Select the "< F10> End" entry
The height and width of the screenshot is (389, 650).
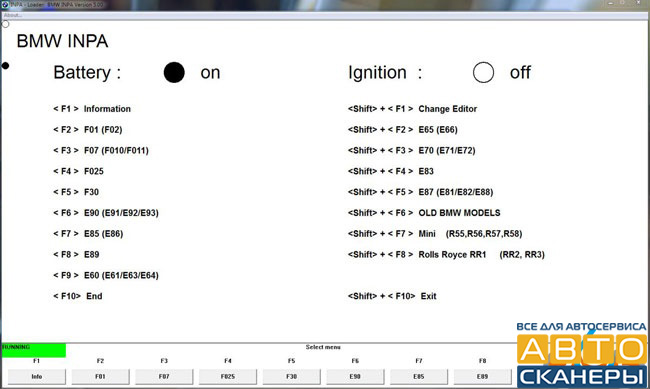(78, 296)
